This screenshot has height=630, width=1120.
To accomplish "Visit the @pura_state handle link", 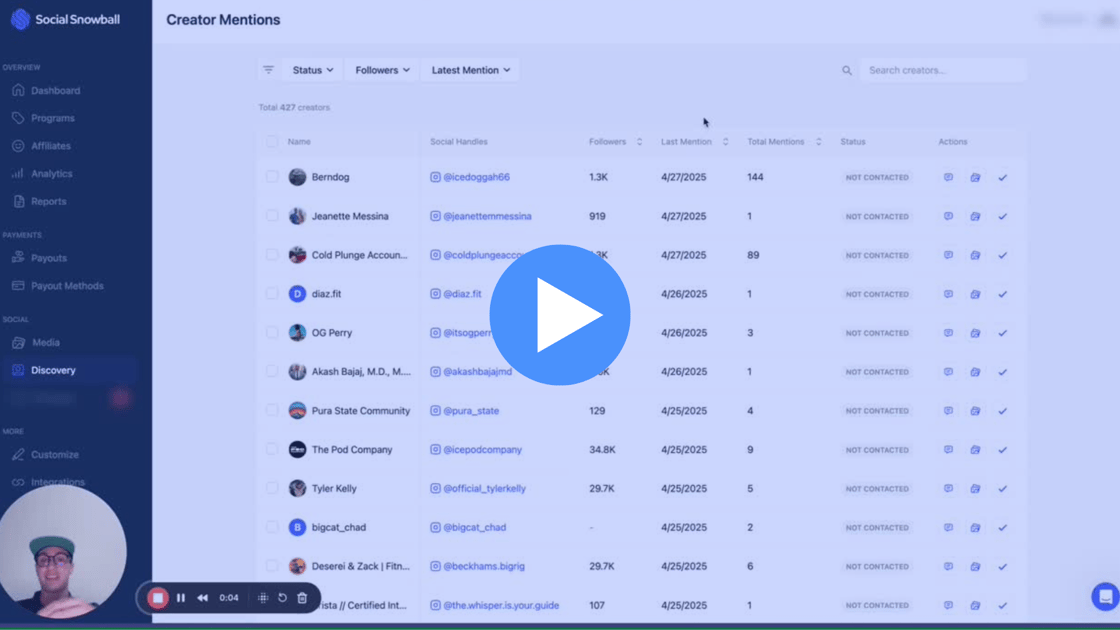I will coord(471,411).
